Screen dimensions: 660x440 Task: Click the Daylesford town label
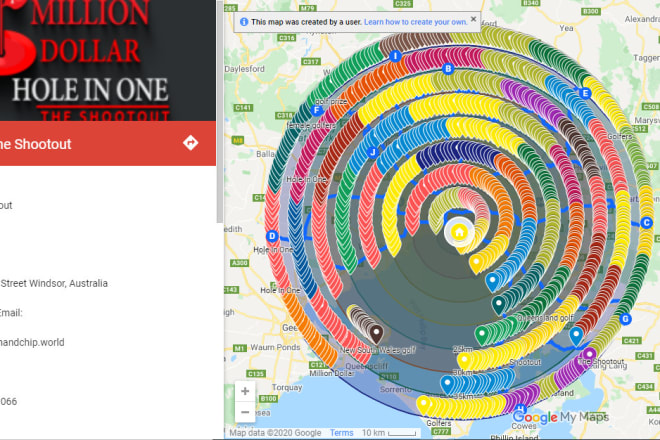coord(245,69)
